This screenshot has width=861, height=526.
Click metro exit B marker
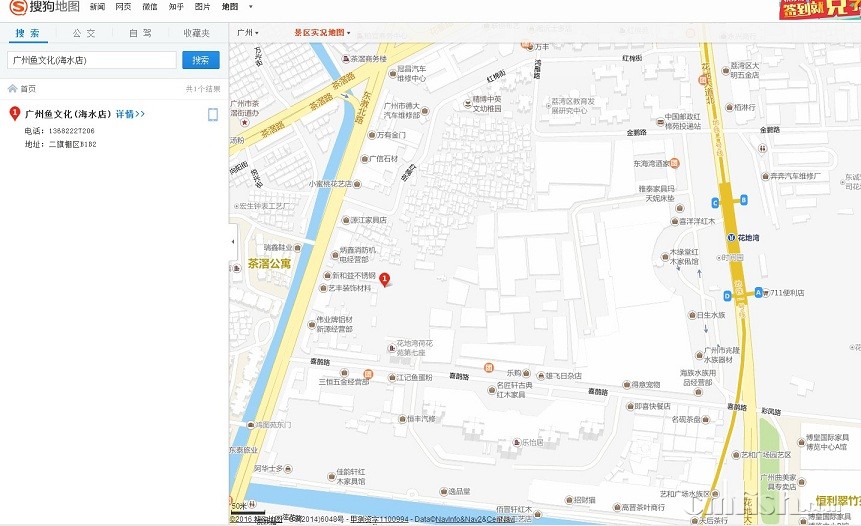pos(744,200)
